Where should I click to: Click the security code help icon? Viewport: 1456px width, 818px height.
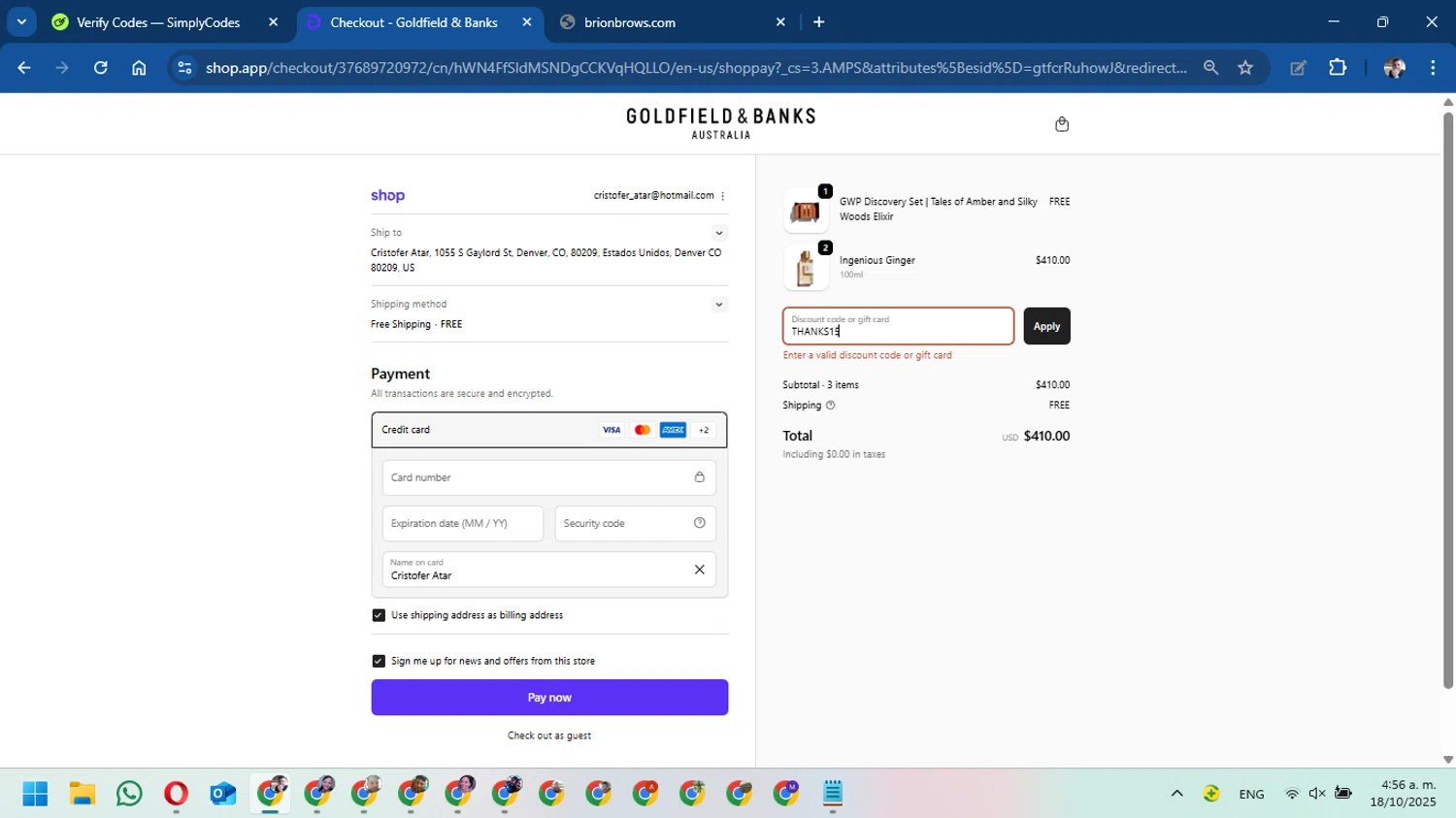(699, 523)
